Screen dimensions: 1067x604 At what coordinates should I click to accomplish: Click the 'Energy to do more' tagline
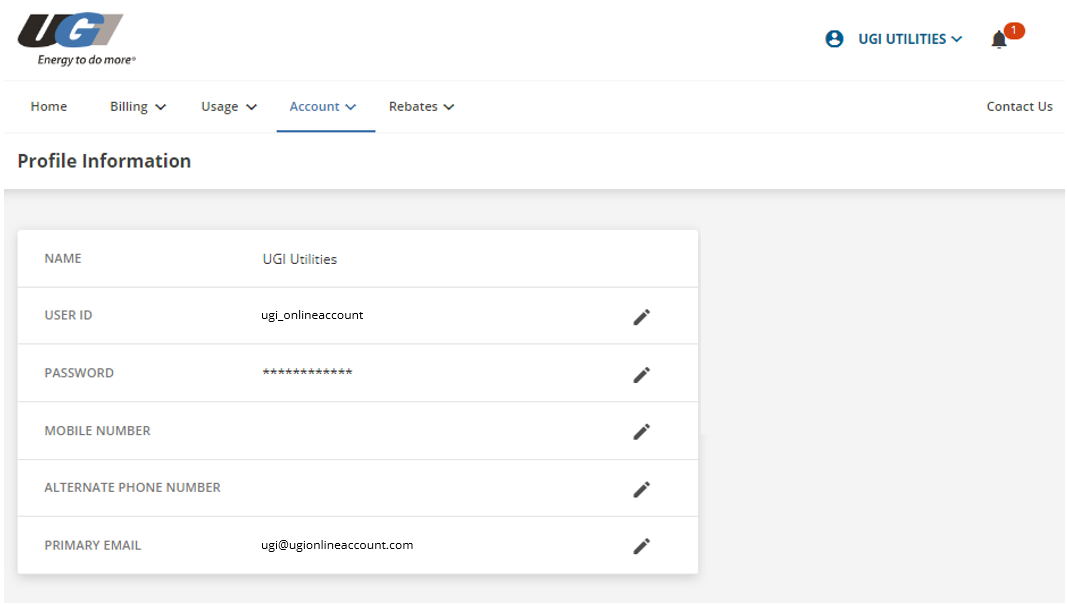click(x=86, y=60)
